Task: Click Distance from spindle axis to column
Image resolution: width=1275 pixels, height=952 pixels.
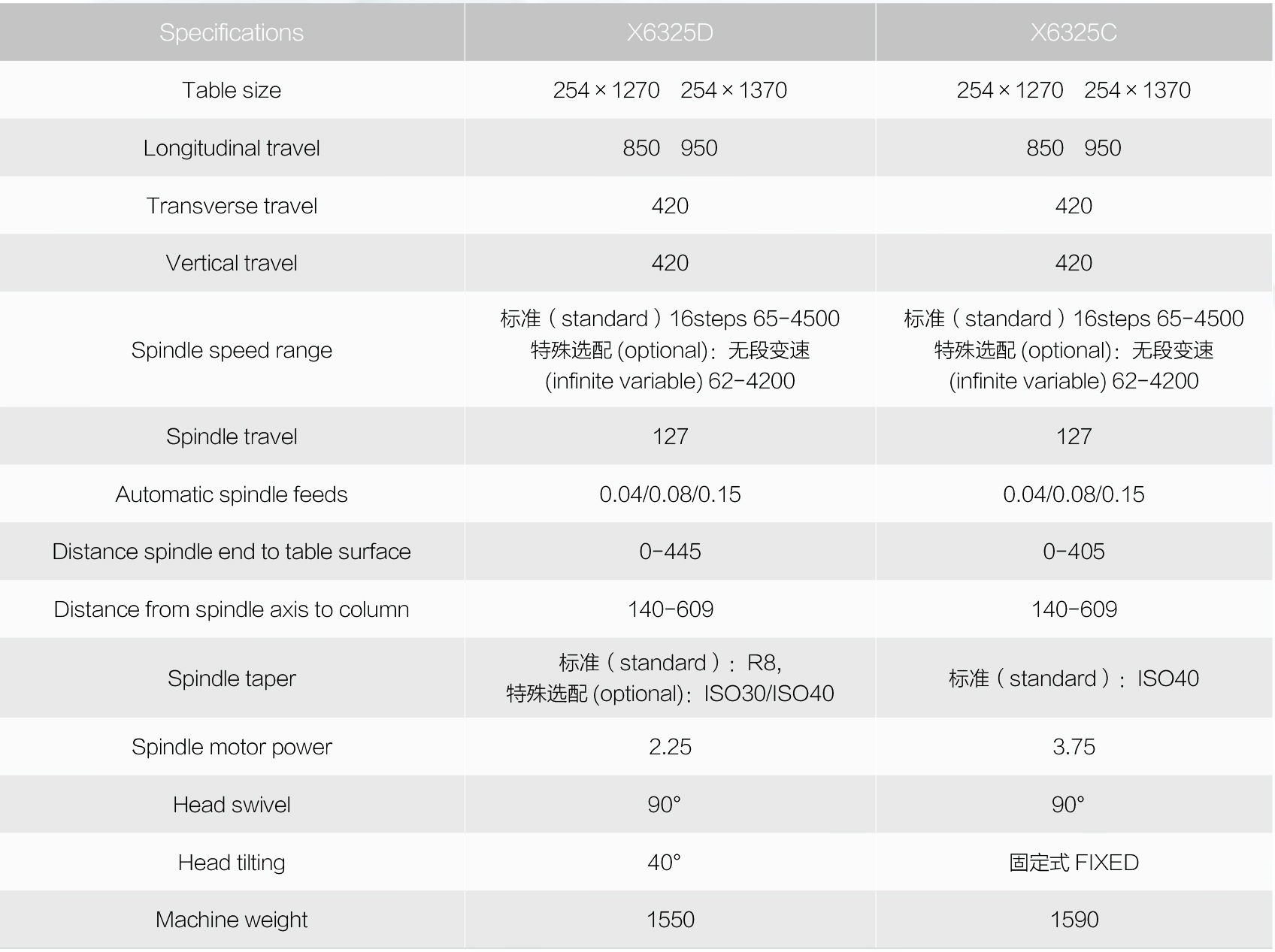Action: pyautogui.click(x=232, y=609)
